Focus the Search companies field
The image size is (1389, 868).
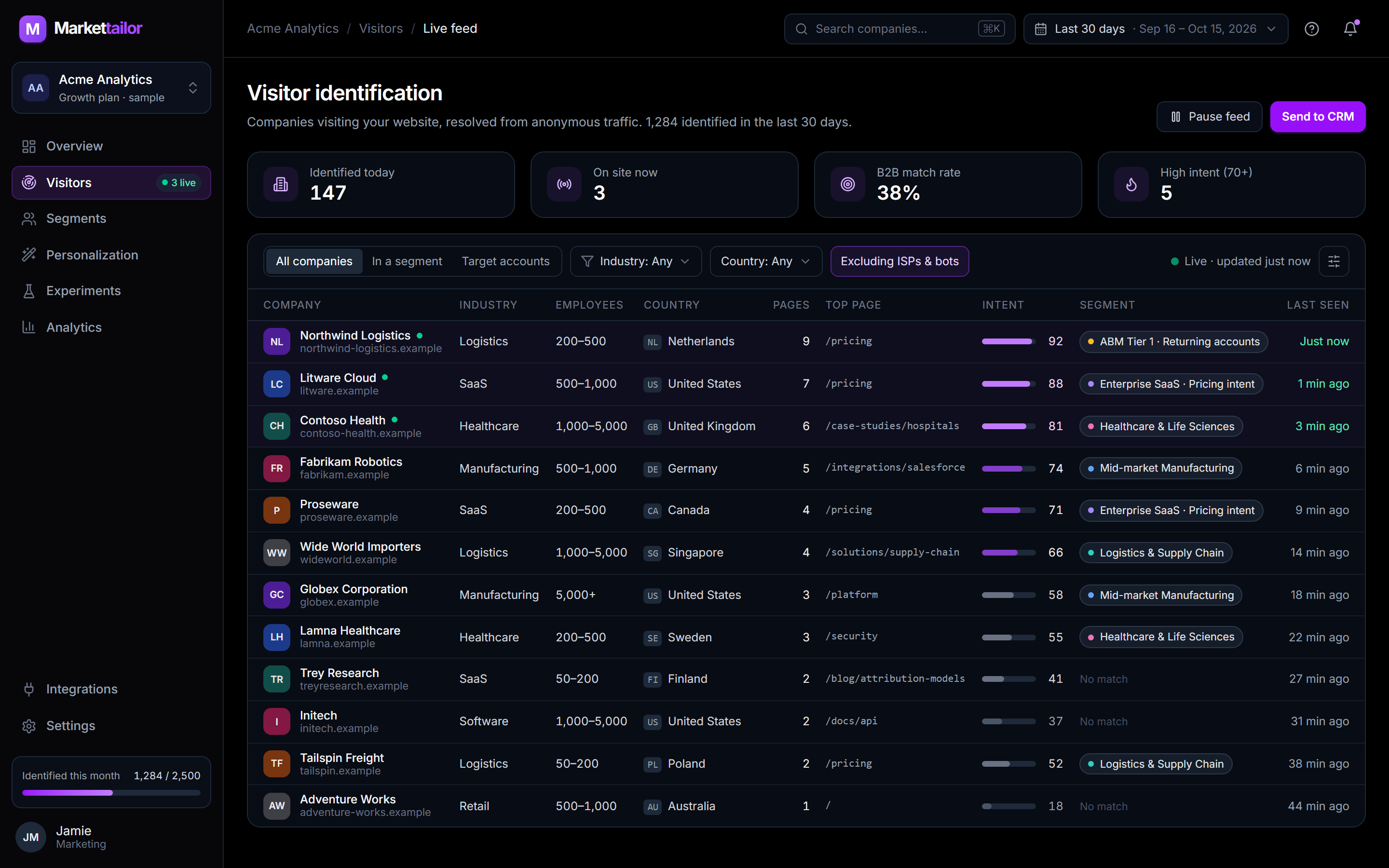pyautogui.click(x=899, y=29)
